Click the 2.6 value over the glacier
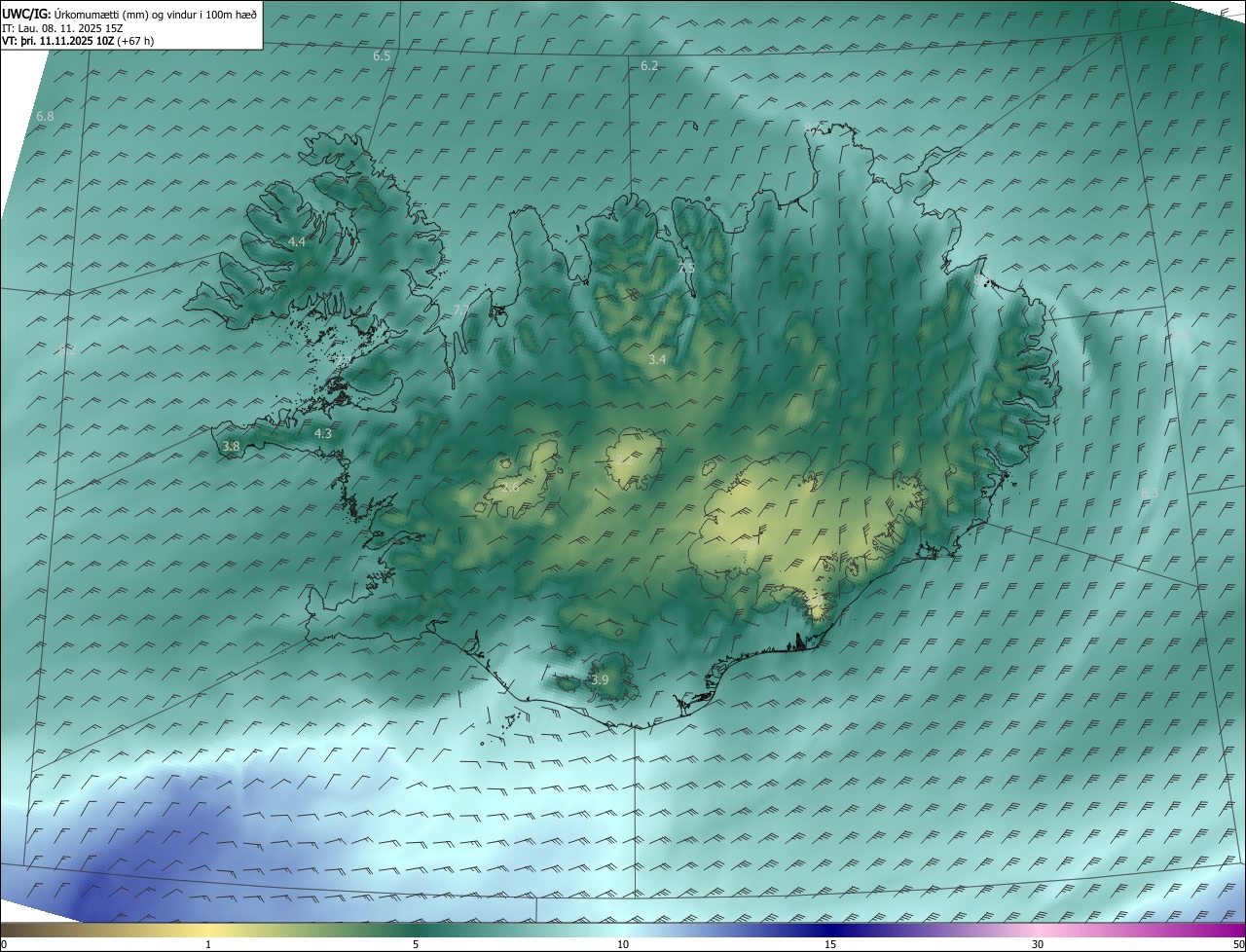Screen dimensions: 1246x952 [x=510, y=487]
